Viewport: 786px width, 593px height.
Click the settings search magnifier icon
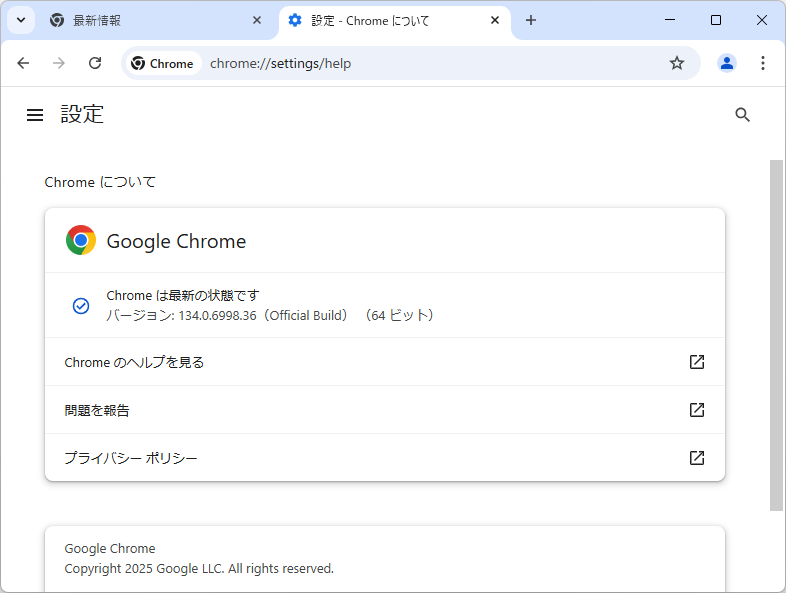742,115
